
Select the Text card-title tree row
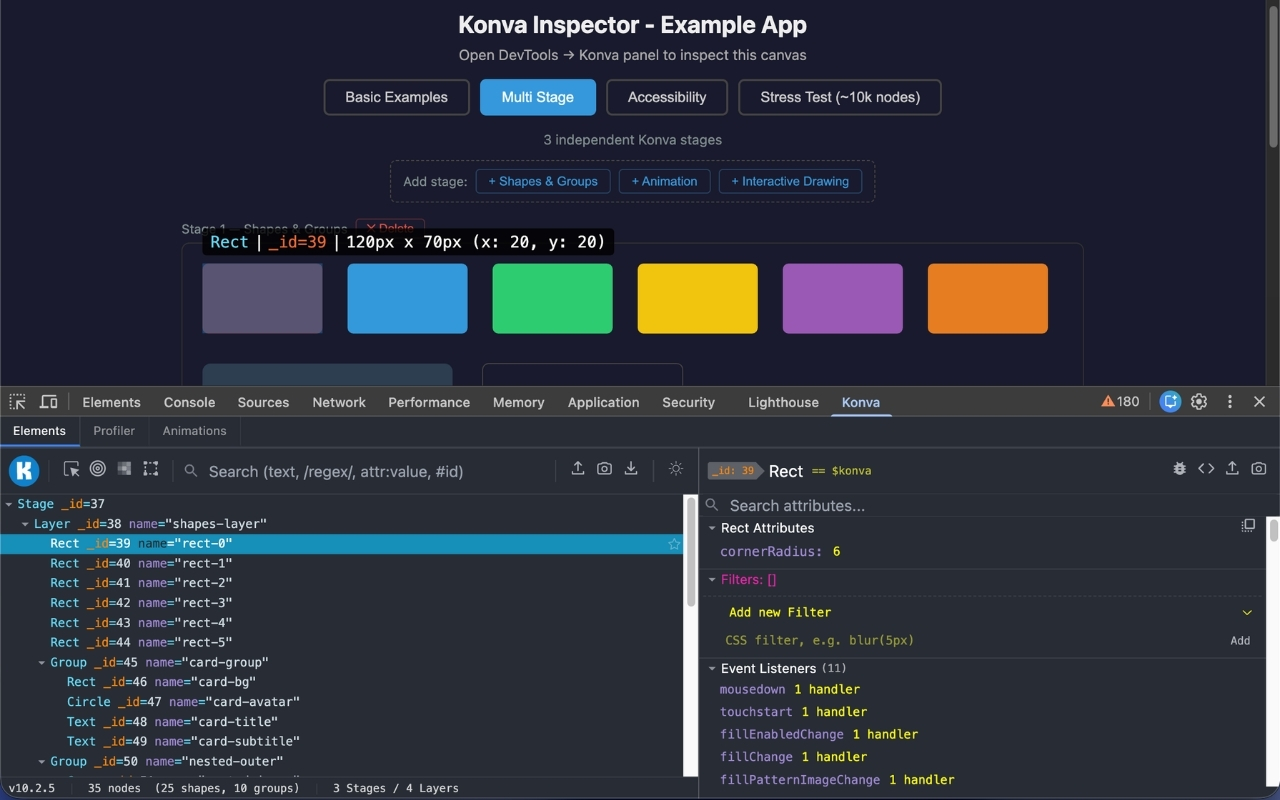pyautogui.click(x=342, y=722)
